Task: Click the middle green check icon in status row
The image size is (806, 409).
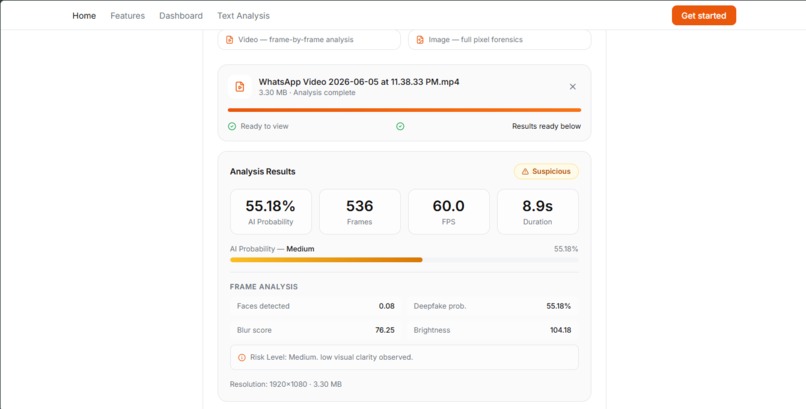Action: pyautogui.click(x=400, y=126)
